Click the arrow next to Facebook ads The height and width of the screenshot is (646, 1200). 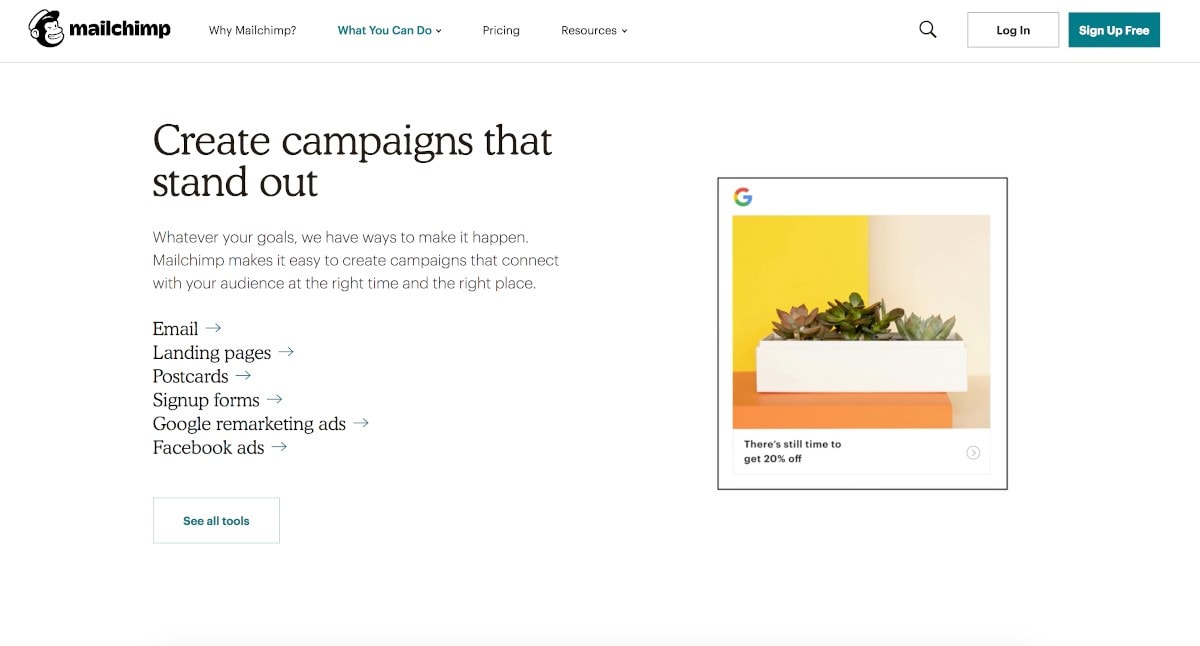pyautogui.click(x=279, y=447)
